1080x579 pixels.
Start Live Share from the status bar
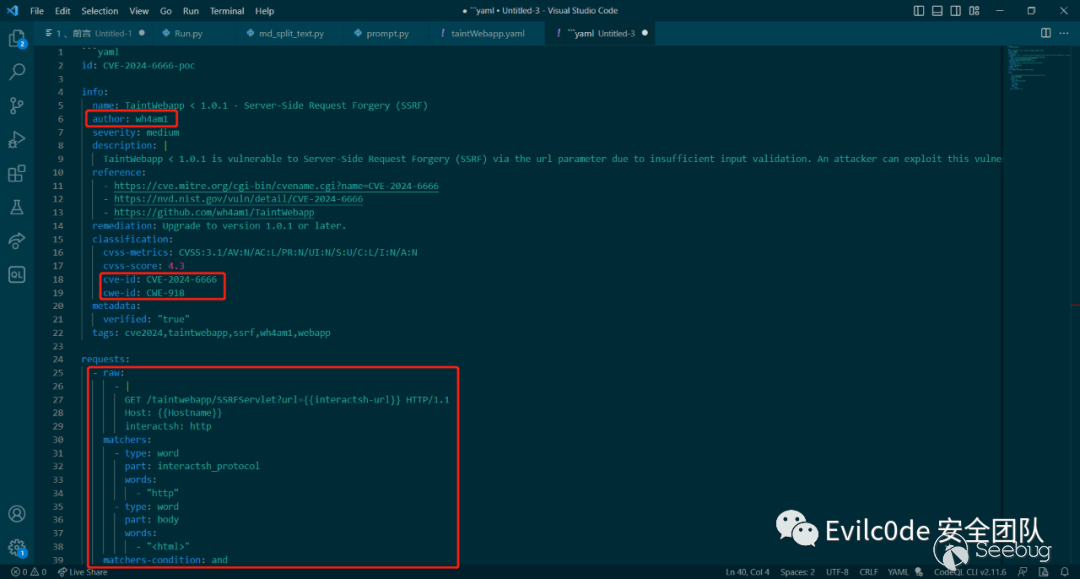83,572
